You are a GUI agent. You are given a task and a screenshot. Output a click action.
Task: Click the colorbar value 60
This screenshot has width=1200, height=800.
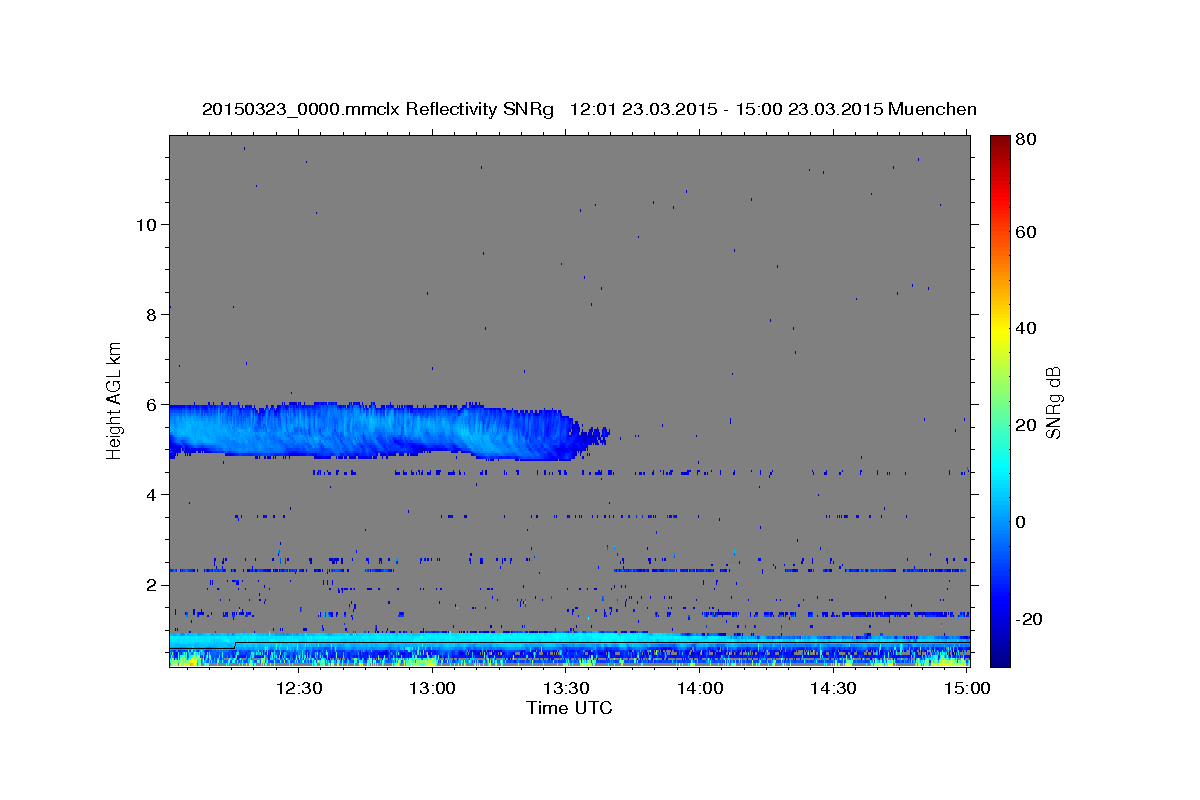[x=1025, y=232]
